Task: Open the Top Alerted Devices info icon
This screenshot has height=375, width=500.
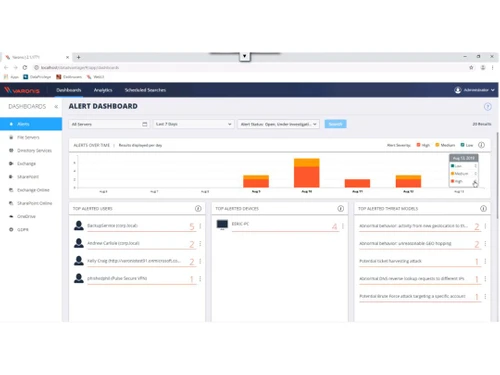Action: (x=341, y=209)
